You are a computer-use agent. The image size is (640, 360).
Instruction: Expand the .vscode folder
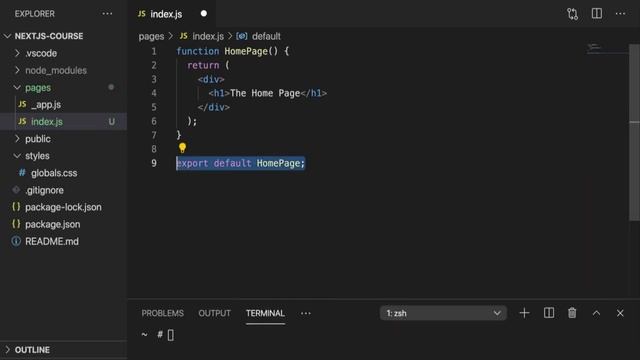17,53
